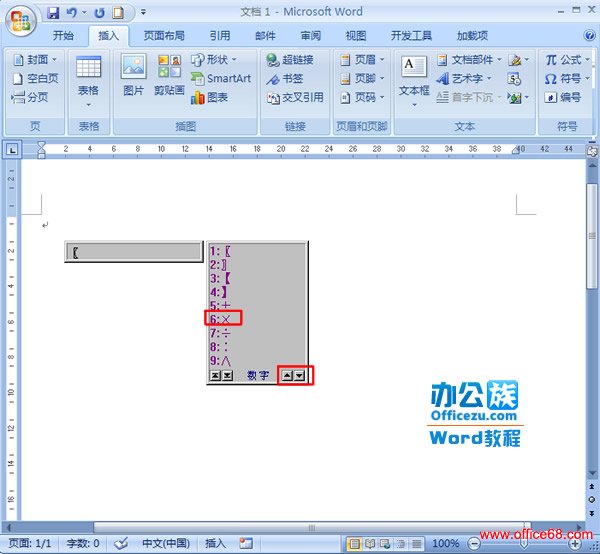This screenshot has width=600, height=554.
Task: Switch to the 开始 tab
Action: (x=63, y=36)
